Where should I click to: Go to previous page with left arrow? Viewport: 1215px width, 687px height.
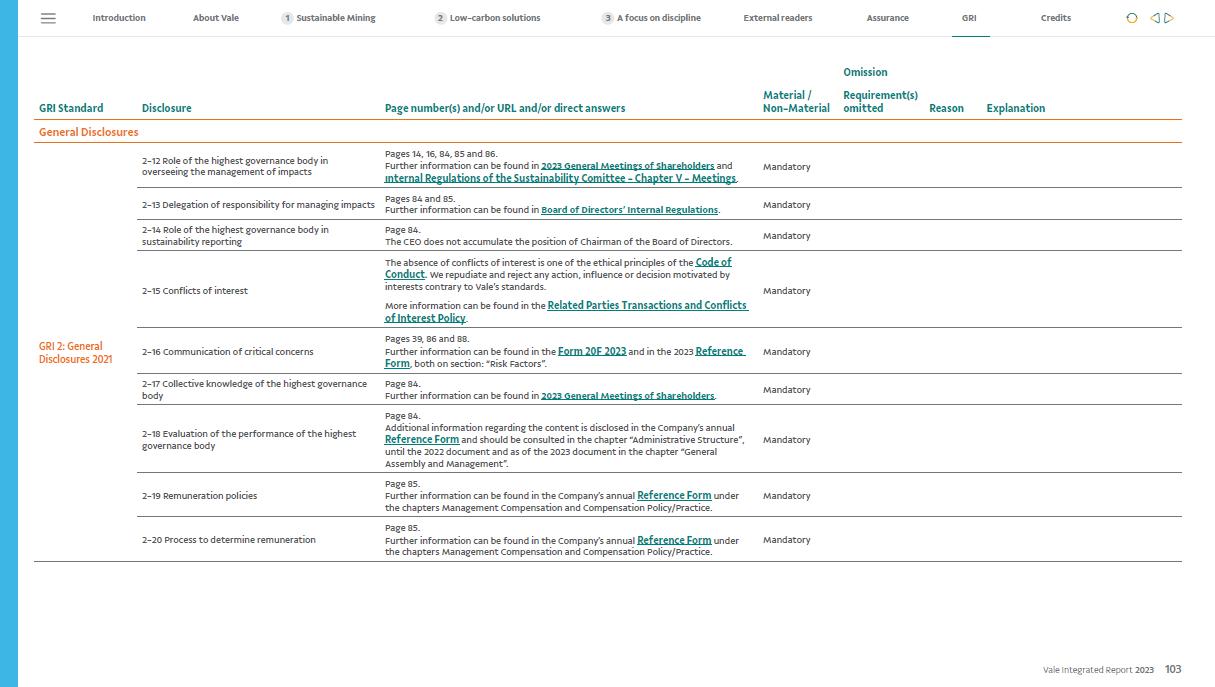point(1155,18)
